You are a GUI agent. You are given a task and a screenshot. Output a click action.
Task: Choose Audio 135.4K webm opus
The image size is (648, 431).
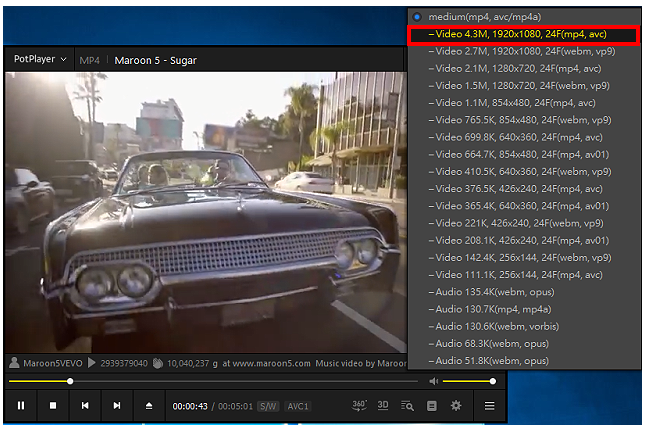click(x=523, y=292)
